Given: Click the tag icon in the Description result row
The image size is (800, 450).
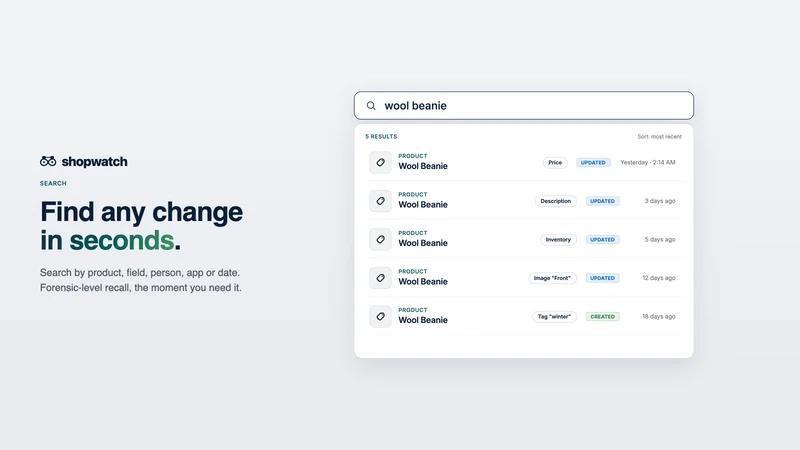Looking at the screenshot, I should tap(380, 201).
